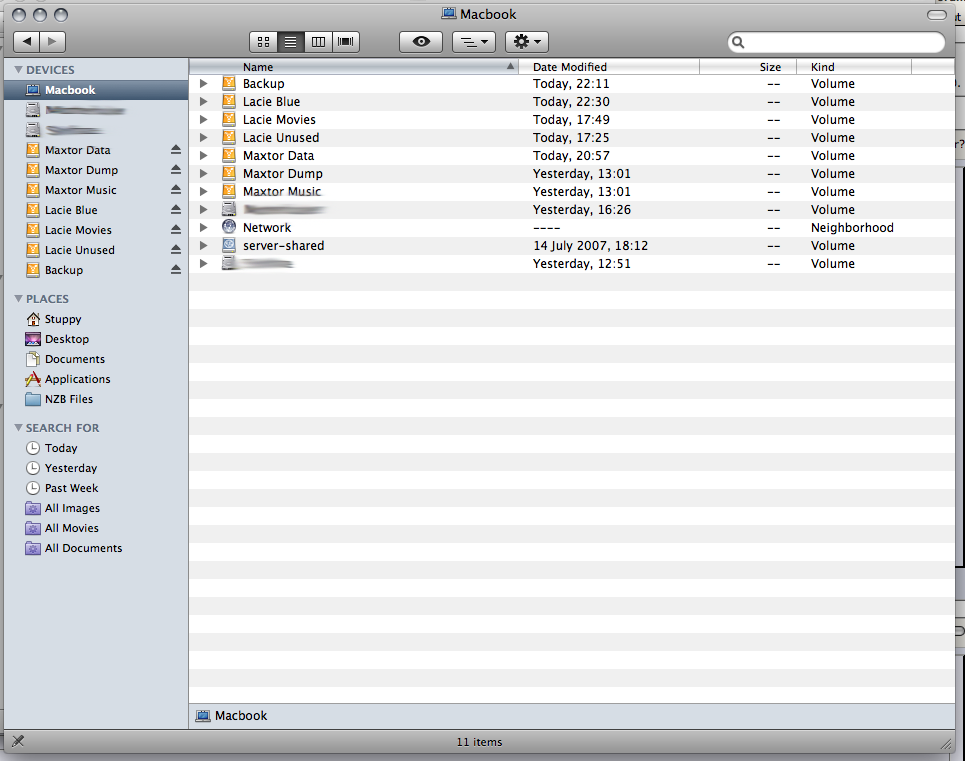Select Maxtor Dump in file list

pyautogui.click(x=572, y=173)
